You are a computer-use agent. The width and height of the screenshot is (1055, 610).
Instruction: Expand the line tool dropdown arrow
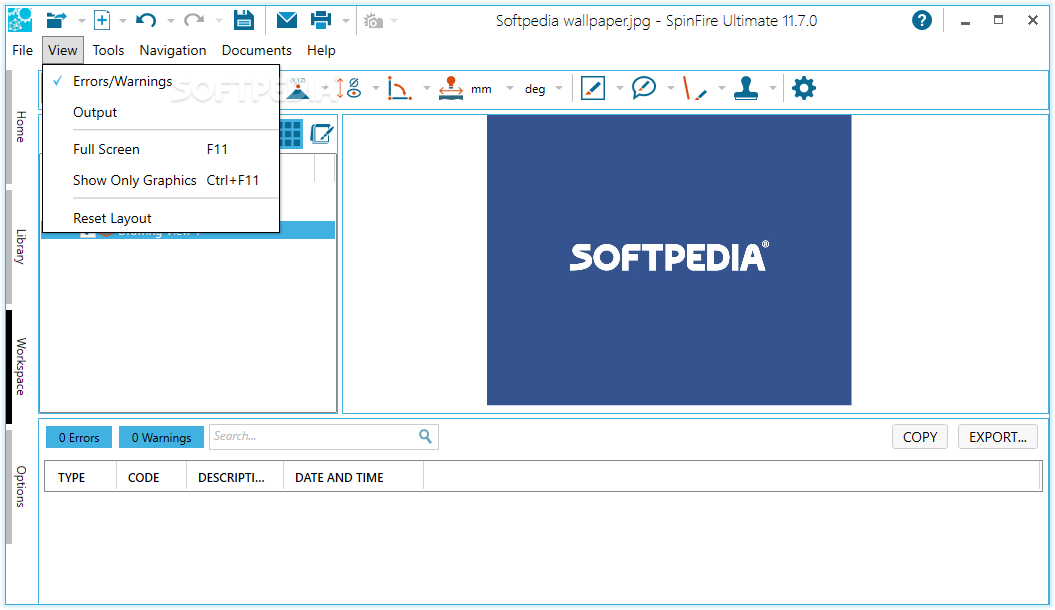[721, 88]
